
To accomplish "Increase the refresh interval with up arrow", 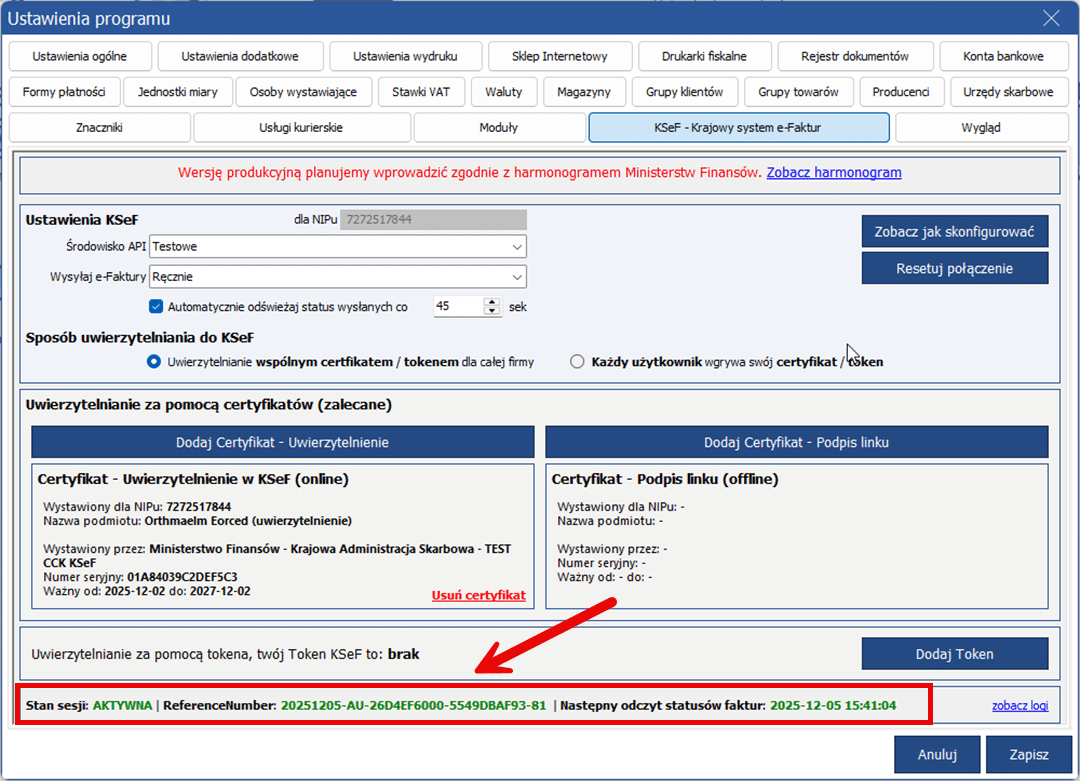I will (x=491, y=303).
